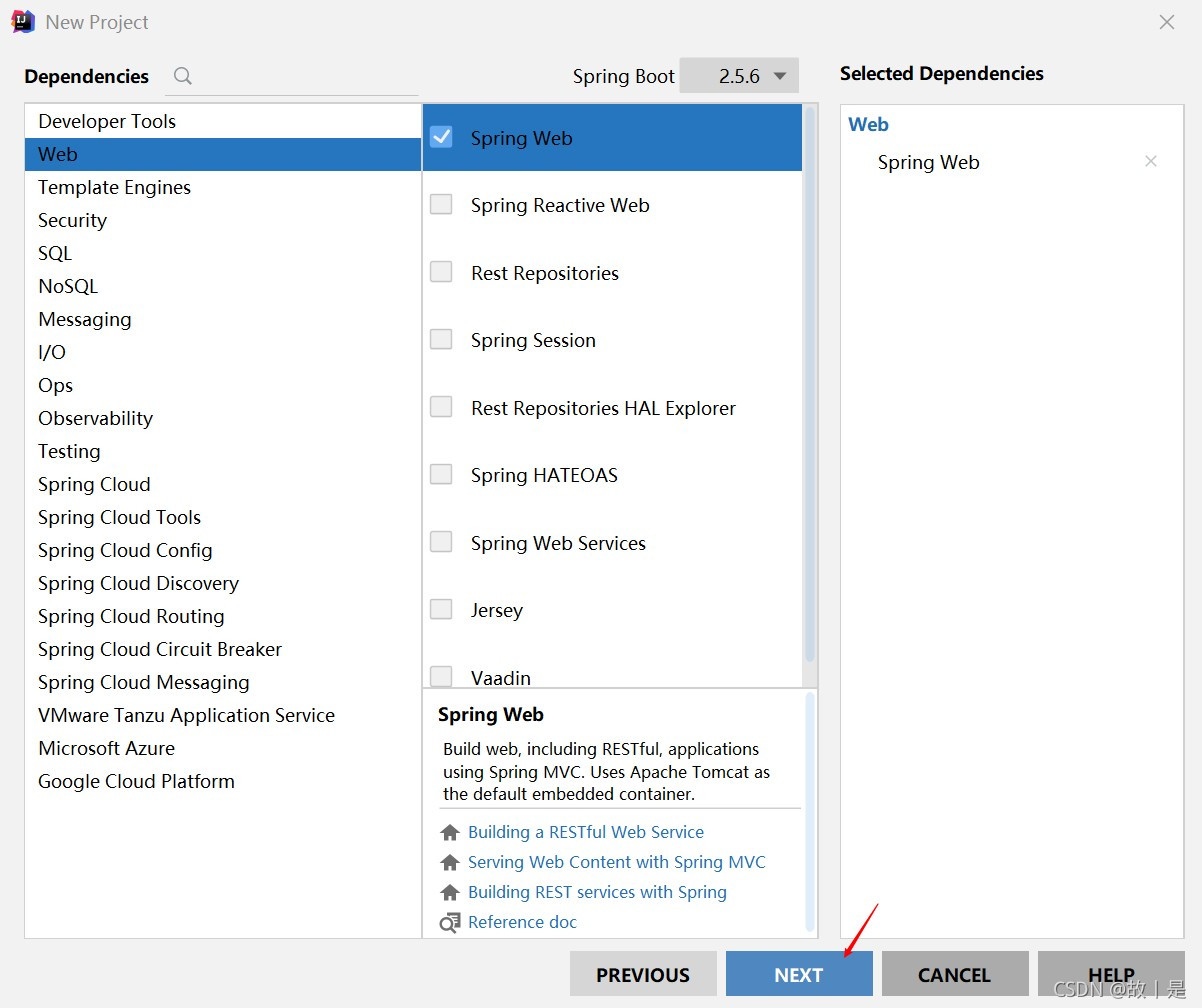Select Template Engines category
Screen dimensions: 1202x1008
(x=222, y=187)
